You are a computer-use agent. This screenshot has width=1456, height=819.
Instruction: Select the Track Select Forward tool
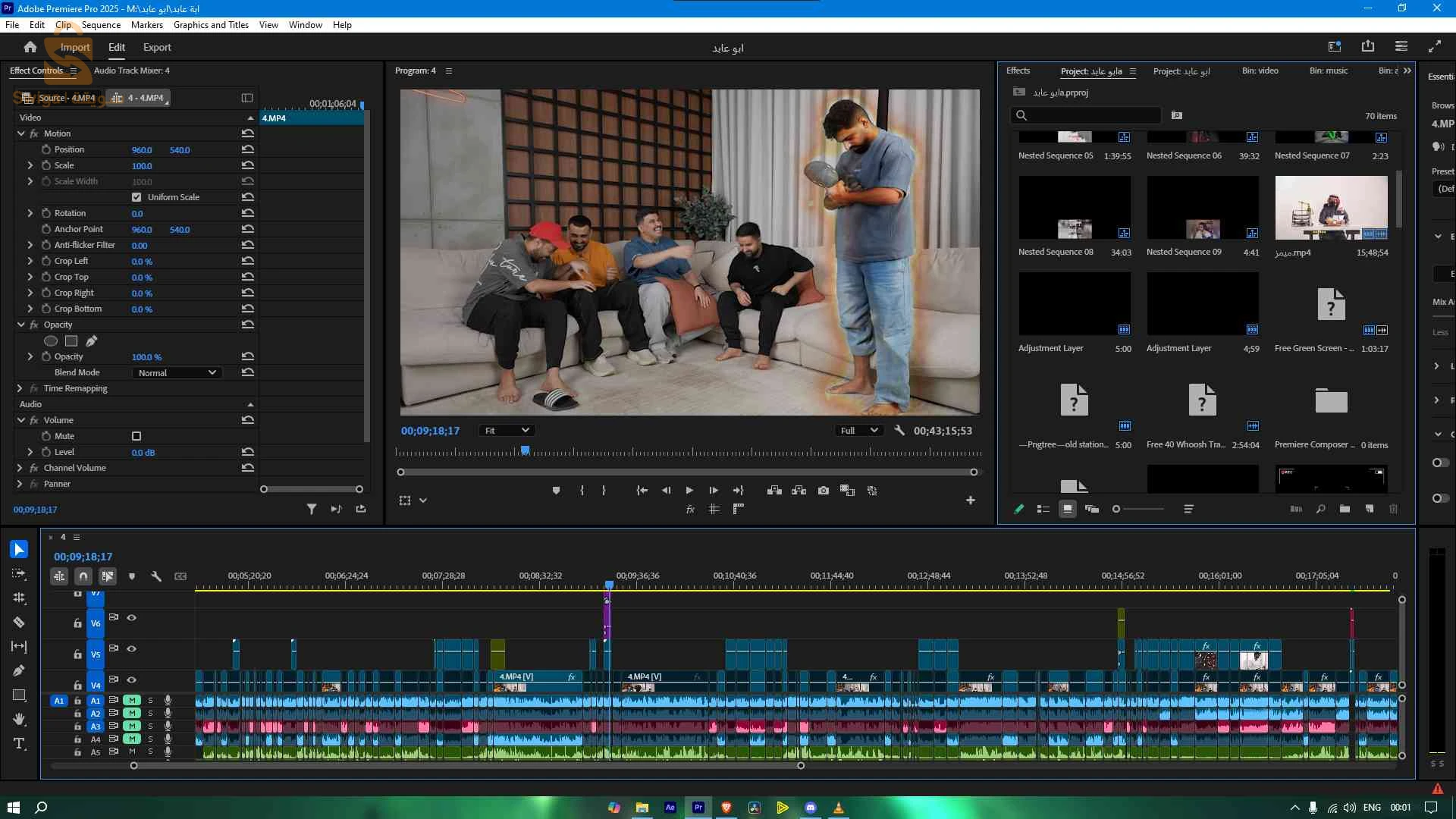pos(19,574)
